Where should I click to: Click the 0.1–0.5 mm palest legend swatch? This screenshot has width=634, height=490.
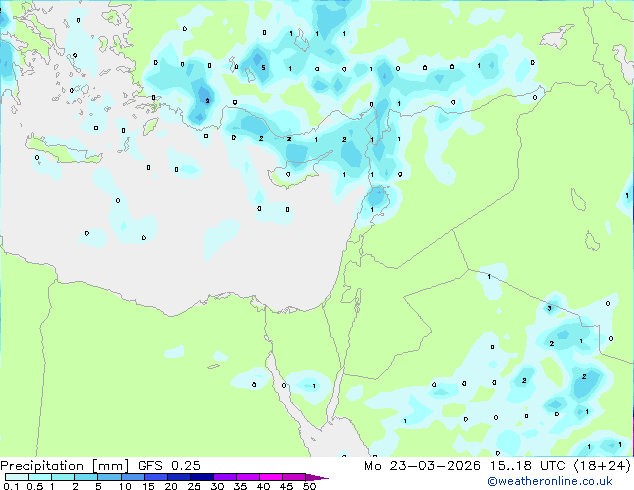17,477
